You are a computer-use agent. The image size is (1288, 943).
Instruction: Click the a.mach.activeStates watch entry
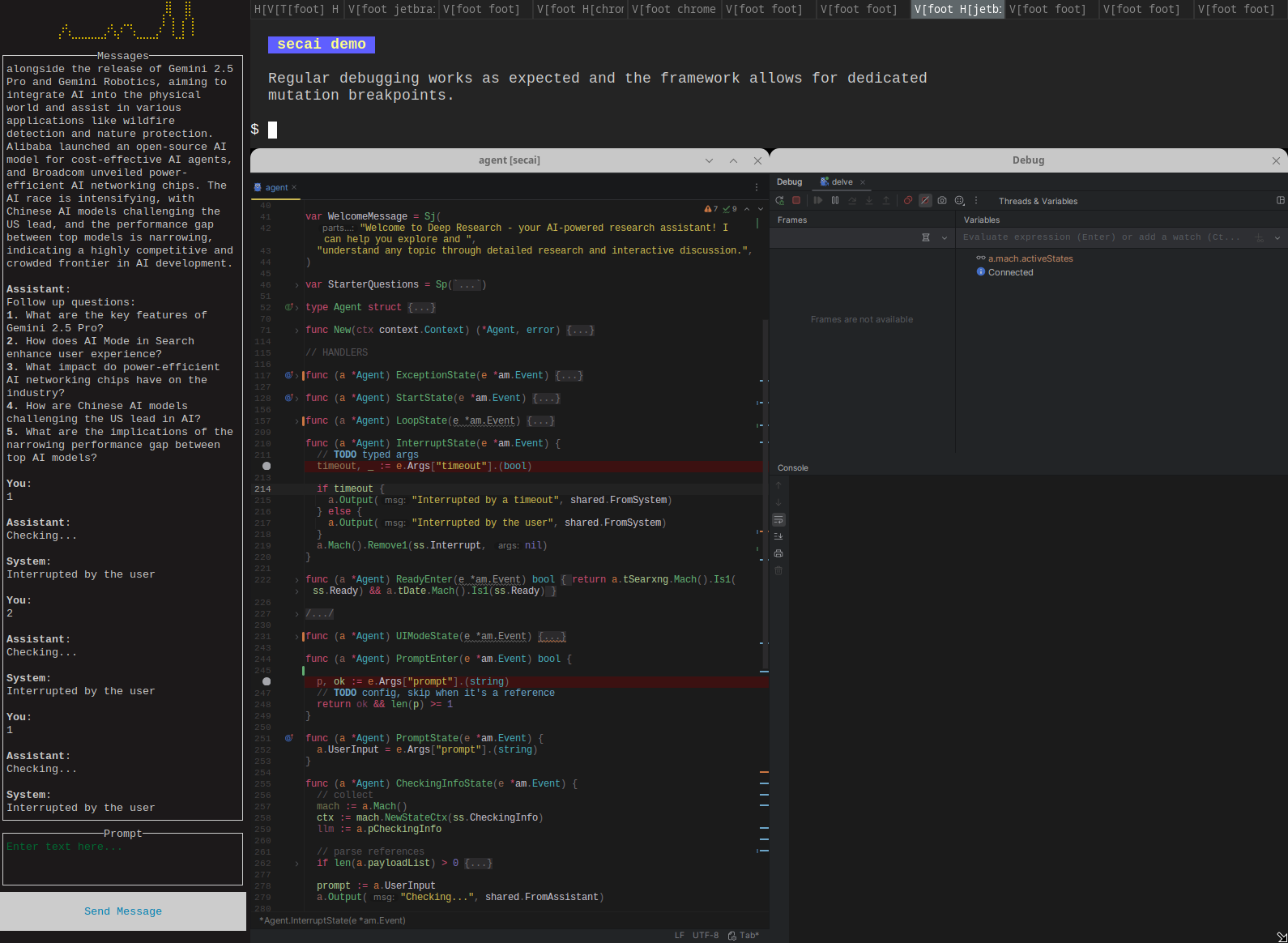(1030, 259)
